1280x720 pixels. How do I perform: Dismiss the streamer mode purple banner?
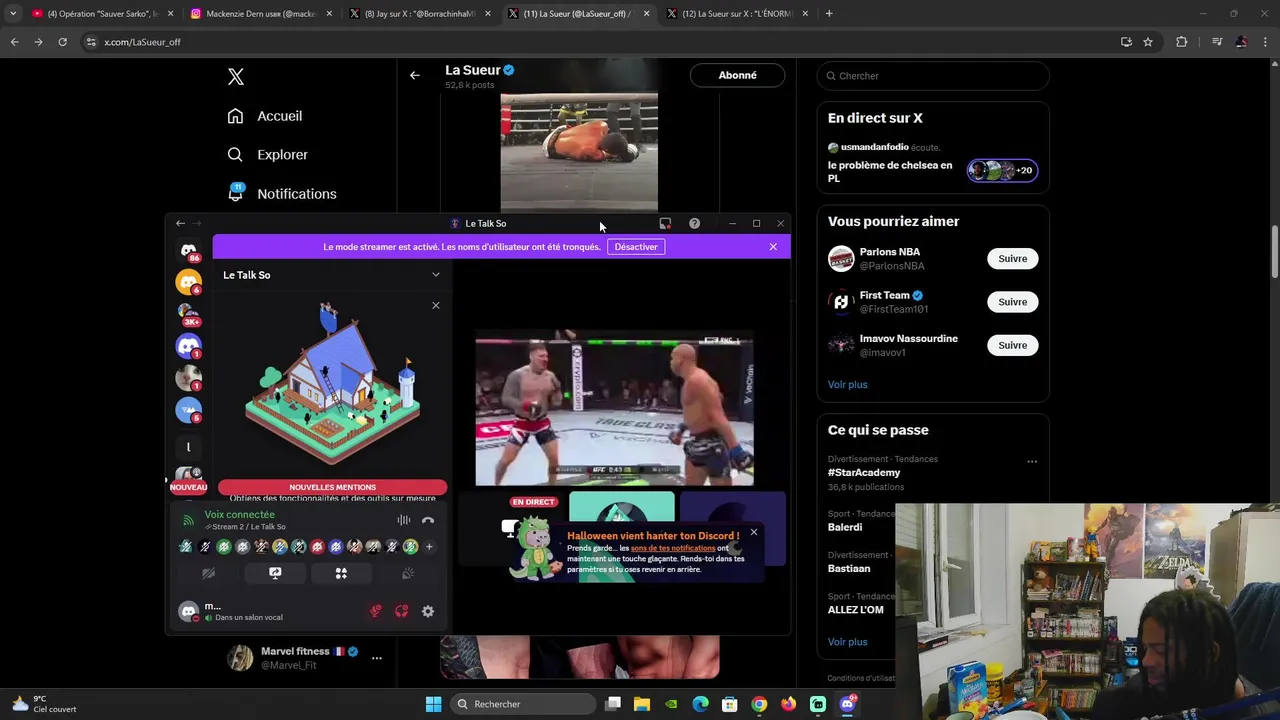pos(773,247)
